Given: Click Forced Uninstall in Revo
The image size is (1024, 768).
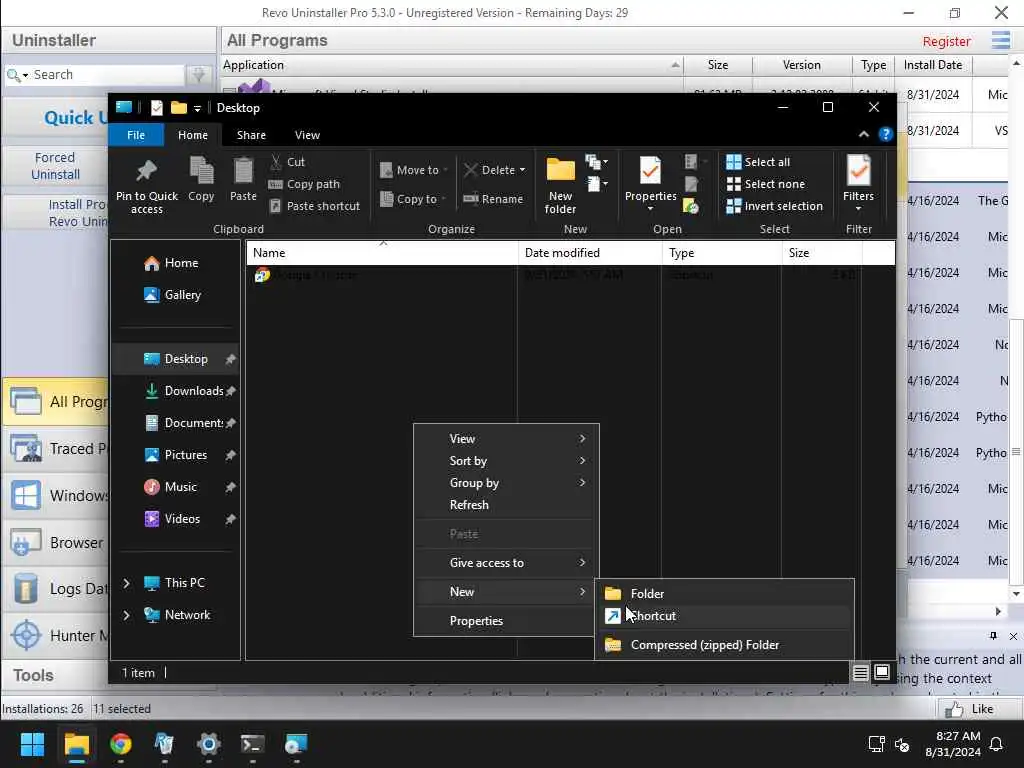Looking at the screenshot, I should click(x=56, y=166).
